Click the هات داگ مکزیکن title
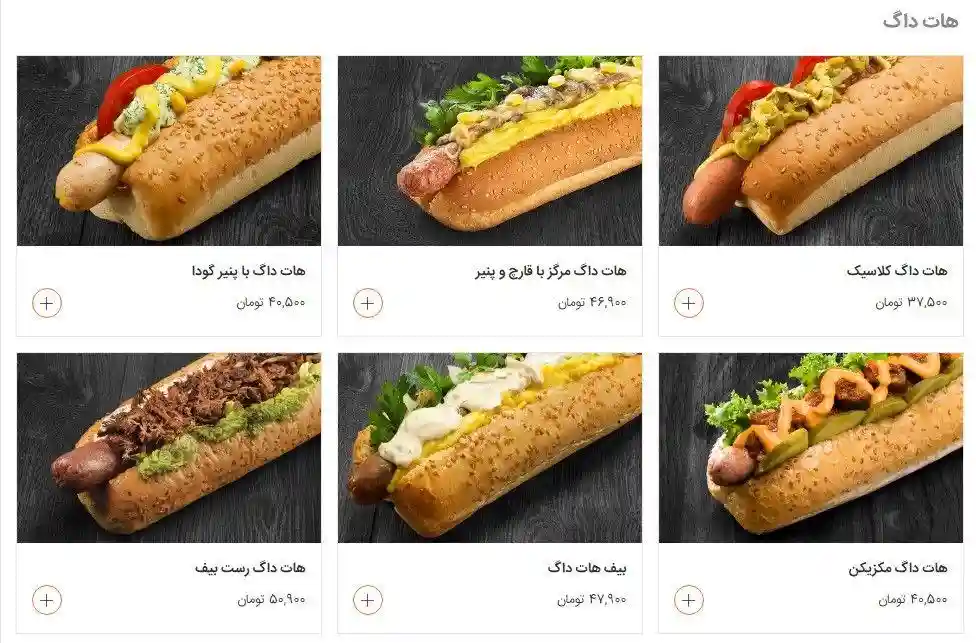This screenshot has height=643, width=976. 898,568
